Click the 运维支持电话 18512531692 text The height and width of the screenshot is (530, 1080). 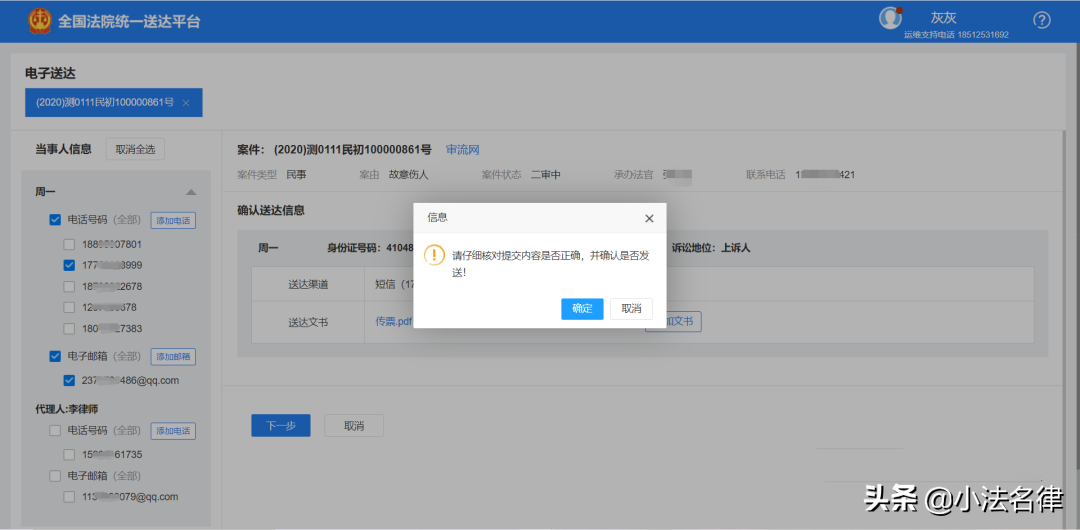956,34
